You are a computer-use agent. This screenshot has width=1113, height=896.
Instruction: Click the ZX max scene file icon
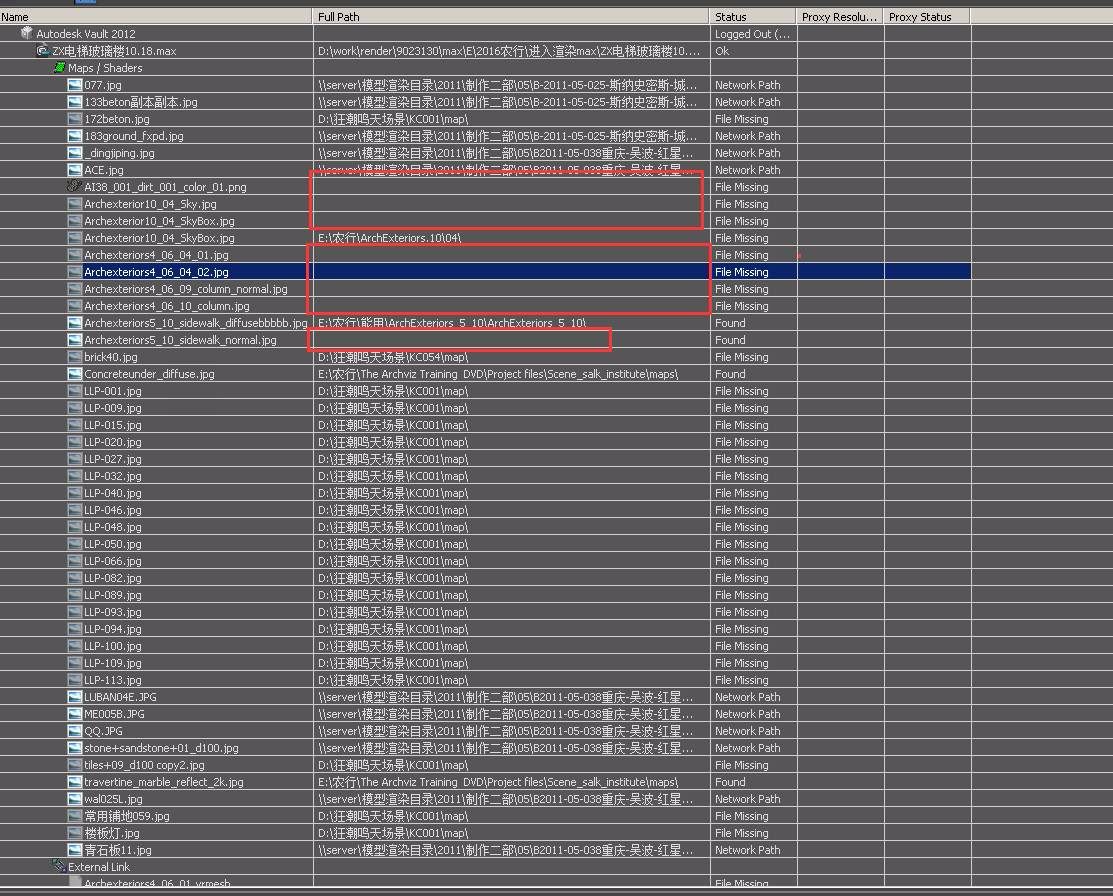[43, 50]
